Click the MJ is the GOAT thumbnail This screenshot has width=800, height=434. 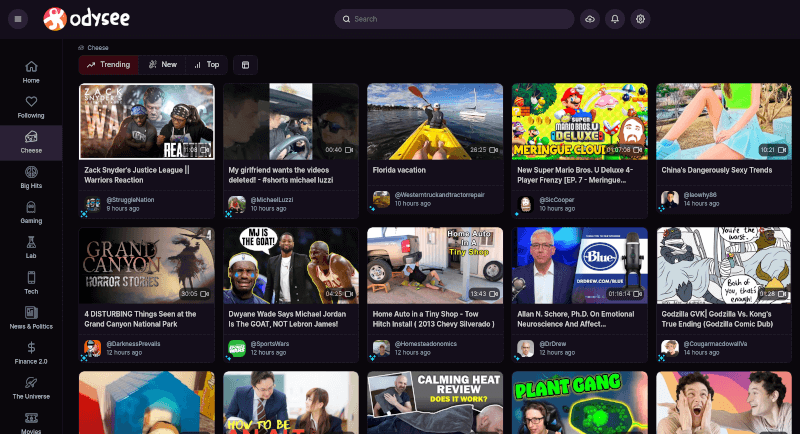pyautogui.click(x=291, y=265)
